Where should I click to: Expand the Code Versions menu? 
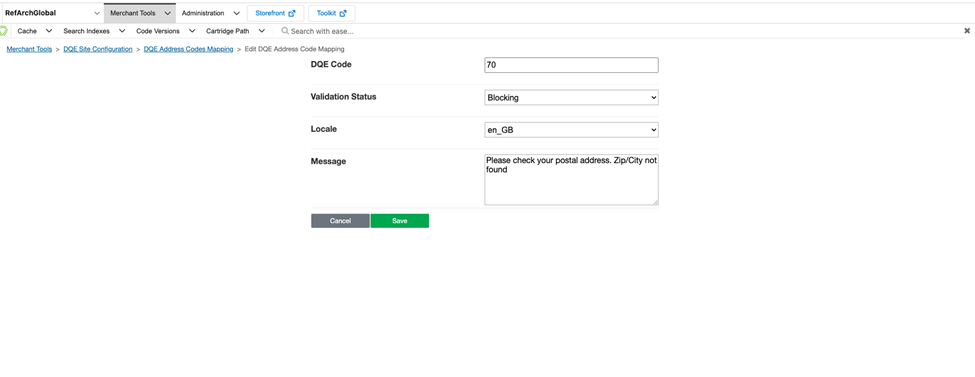(x=165, y=30)
